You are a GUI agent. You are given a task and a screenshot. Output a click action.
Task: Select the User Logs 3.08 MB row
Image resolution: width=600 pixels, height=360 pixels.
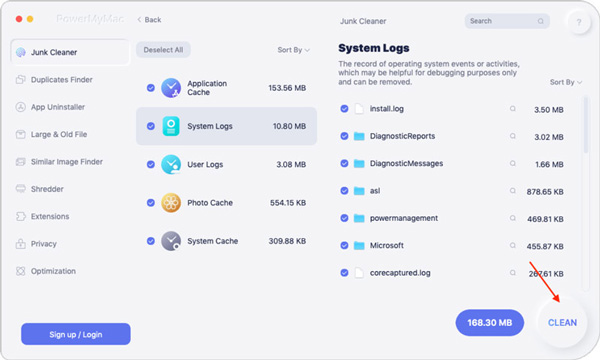(x=227, y=165)
